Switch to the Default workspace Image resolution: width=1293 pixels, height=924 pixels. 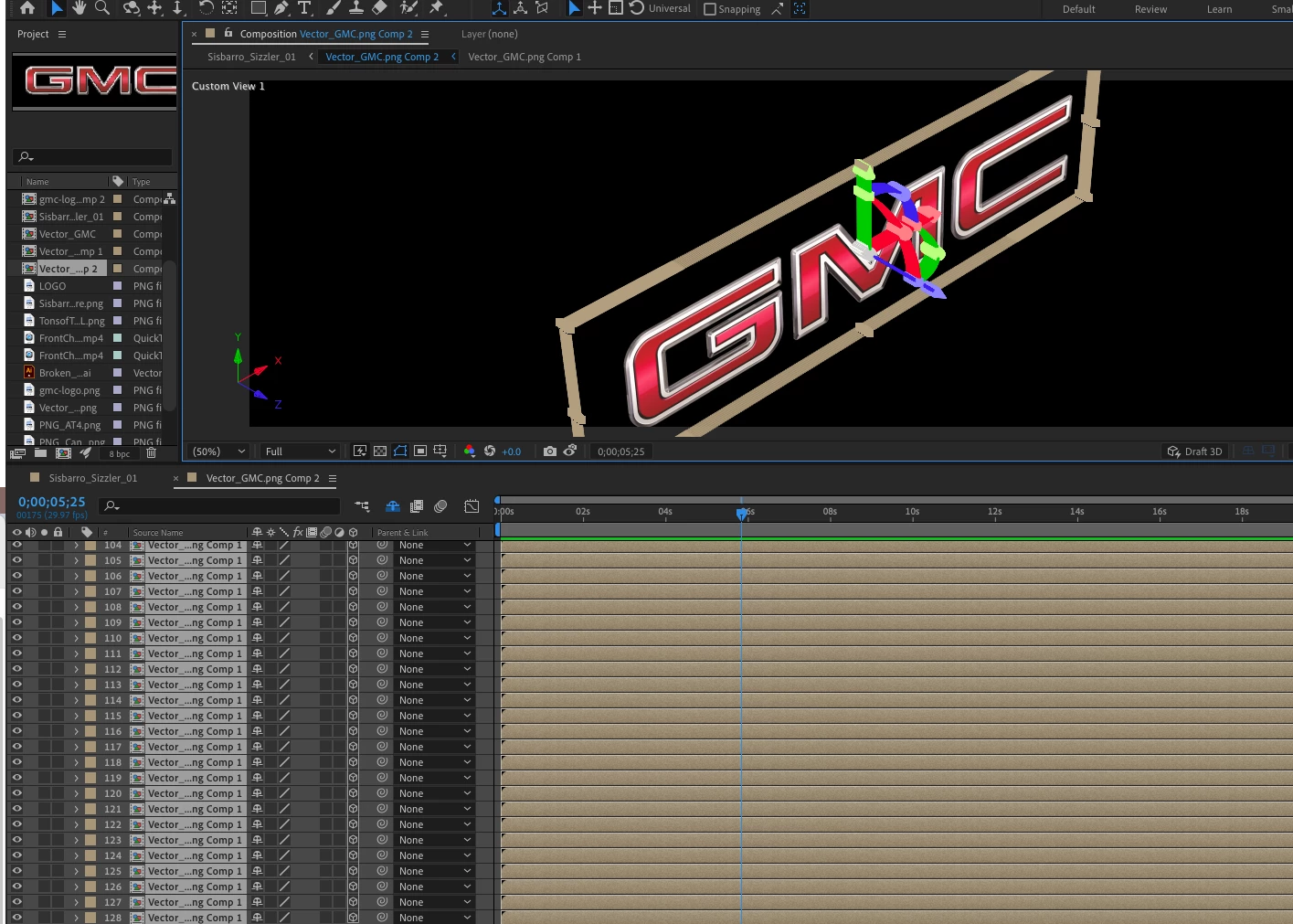click(1078, 9)
